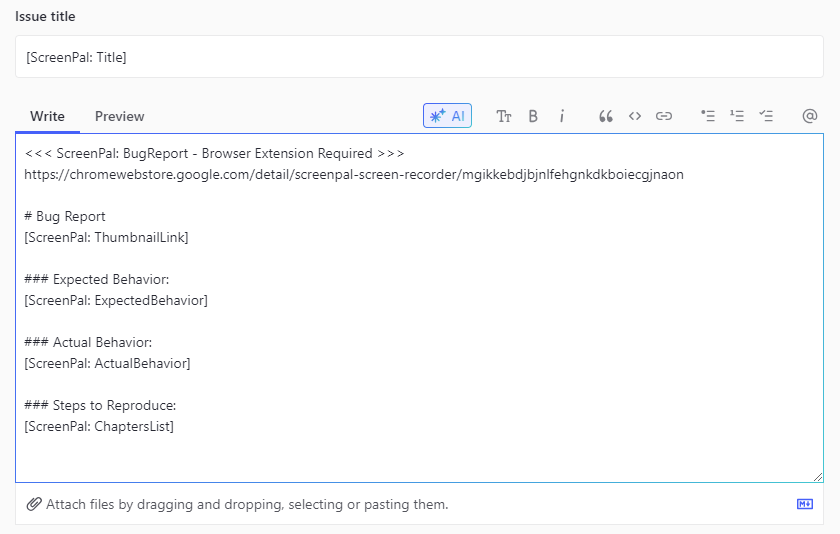840x534 pixels.
Task: Click into the issue body text area
Action: pyautogui.click(x=419, y=308)
